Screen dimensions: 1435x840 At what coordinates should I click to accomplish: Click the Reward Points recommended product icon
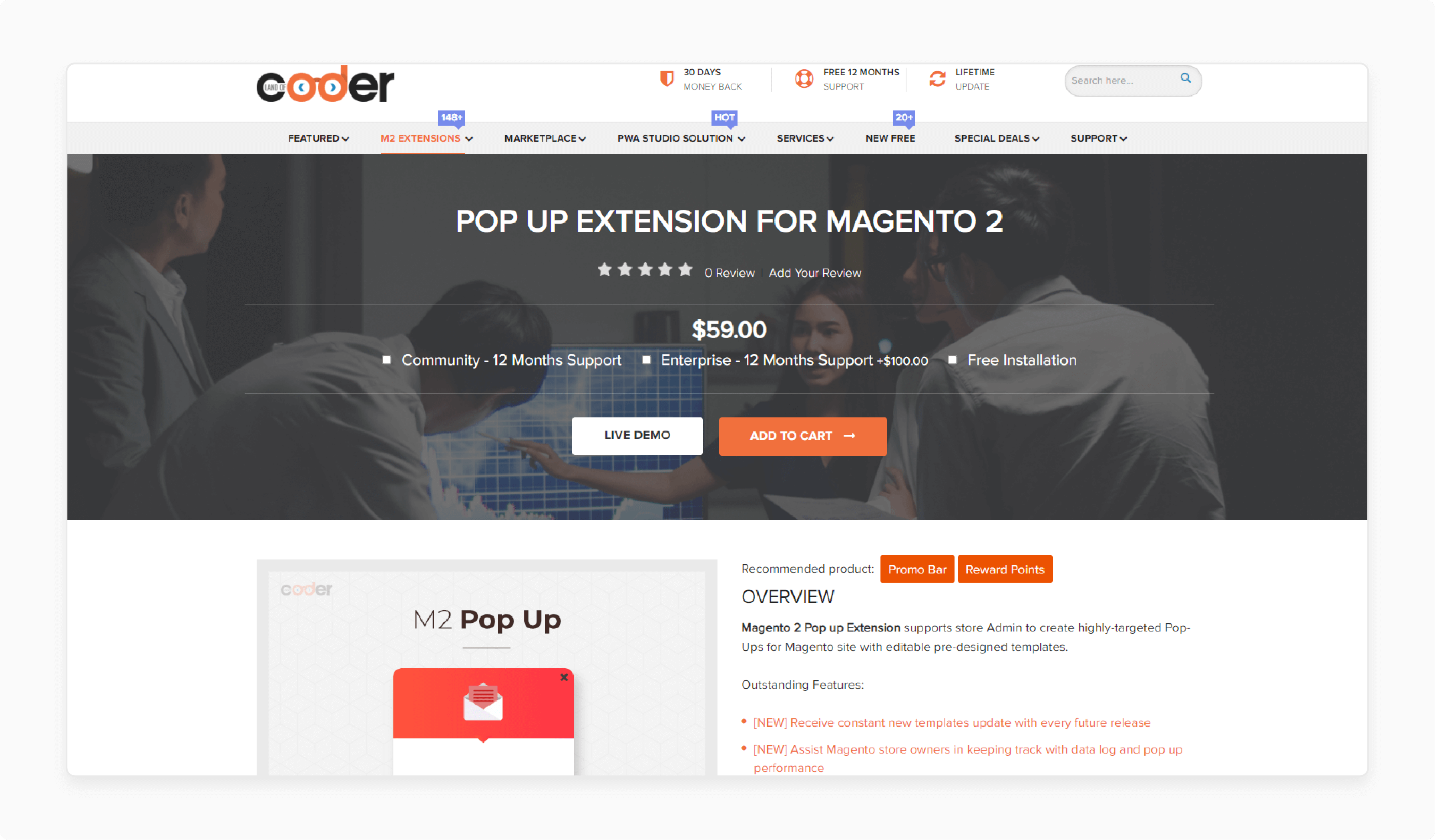coord(1004,570)
